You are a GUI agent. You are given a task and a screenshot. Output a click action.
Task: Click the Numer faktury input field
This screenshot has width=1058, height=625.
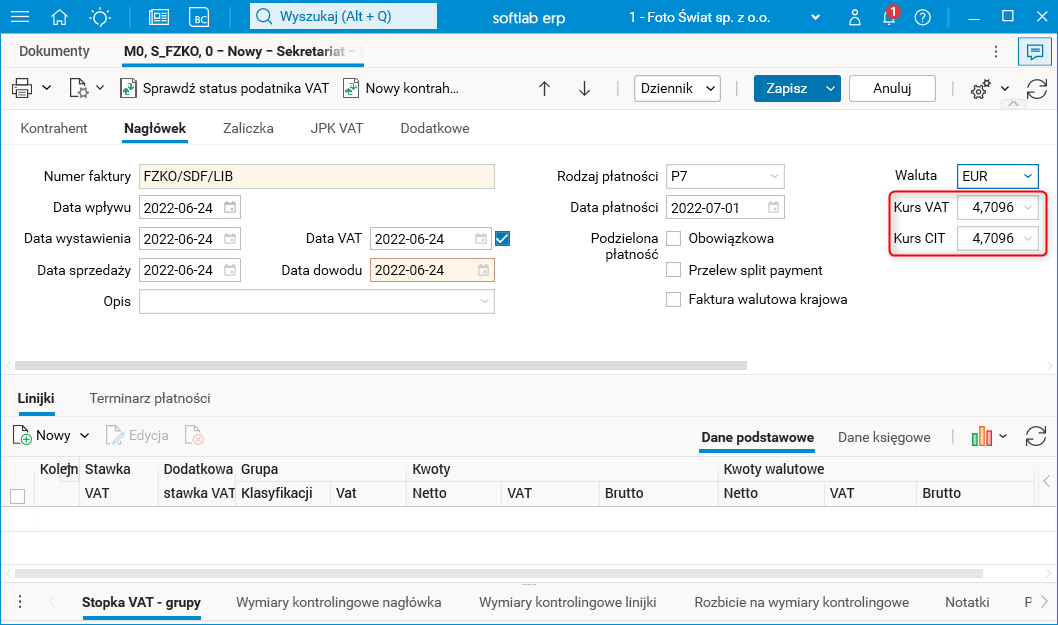[x=317, y=177]
